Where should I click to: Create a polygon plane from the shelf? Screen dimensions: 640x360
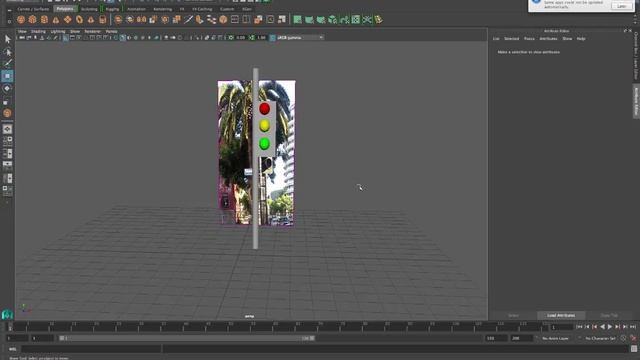coord(67,20)
